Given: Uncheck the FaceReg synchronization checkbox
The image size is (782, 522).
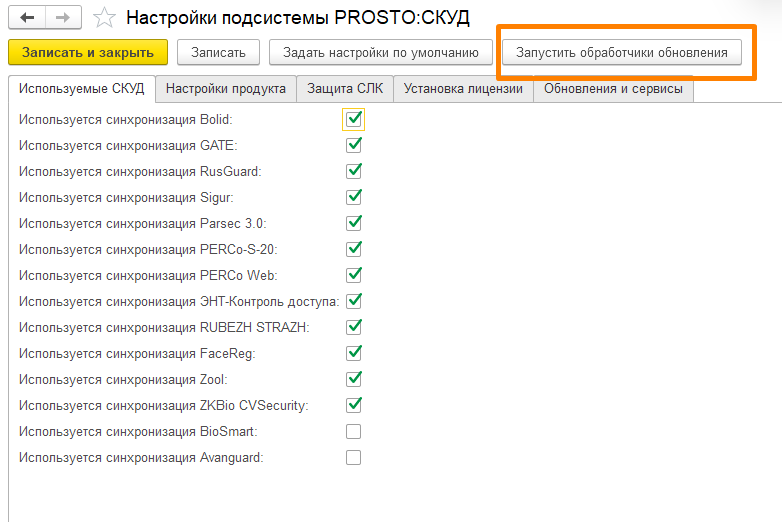Looking at the screenshot, I should [x=354, y=353].
